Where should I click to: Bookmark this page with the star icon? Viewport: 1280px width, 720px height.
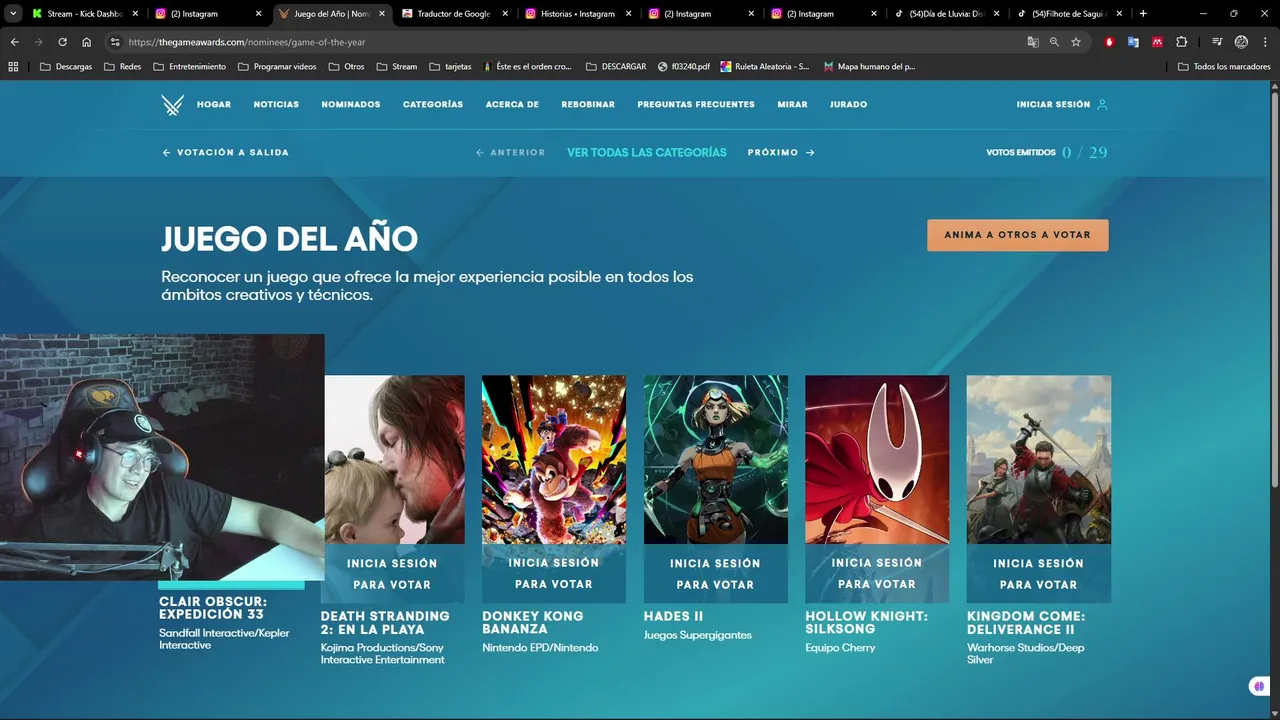pos(1076,42)
